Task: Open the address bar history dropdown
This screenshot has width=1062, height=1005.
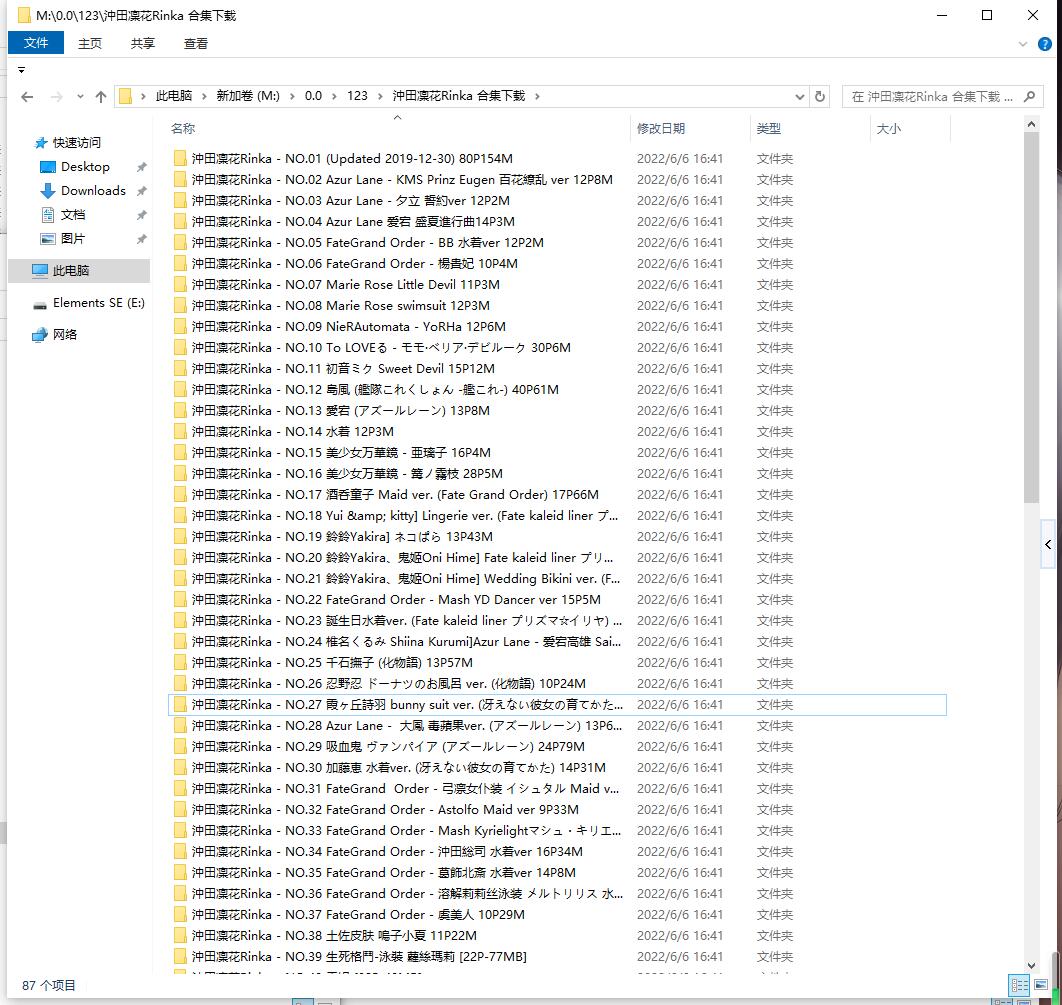Action: [x=800, y=97]
